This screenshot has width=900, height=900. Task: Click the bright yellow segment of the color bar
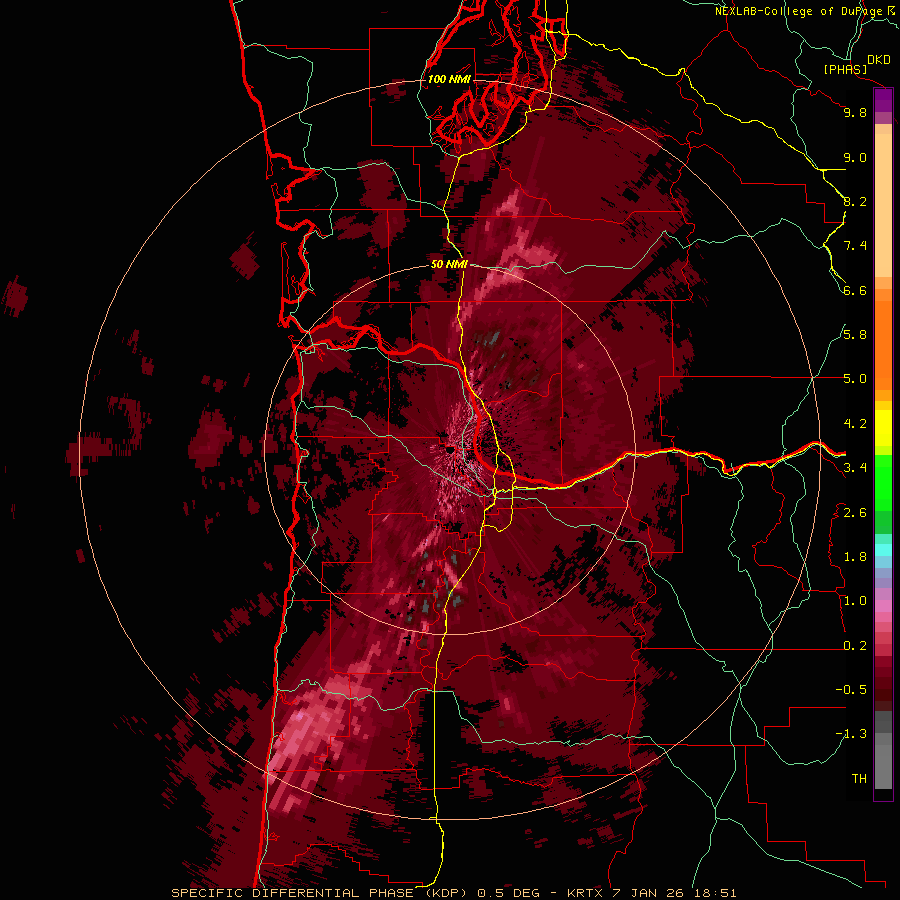point(883,428)
